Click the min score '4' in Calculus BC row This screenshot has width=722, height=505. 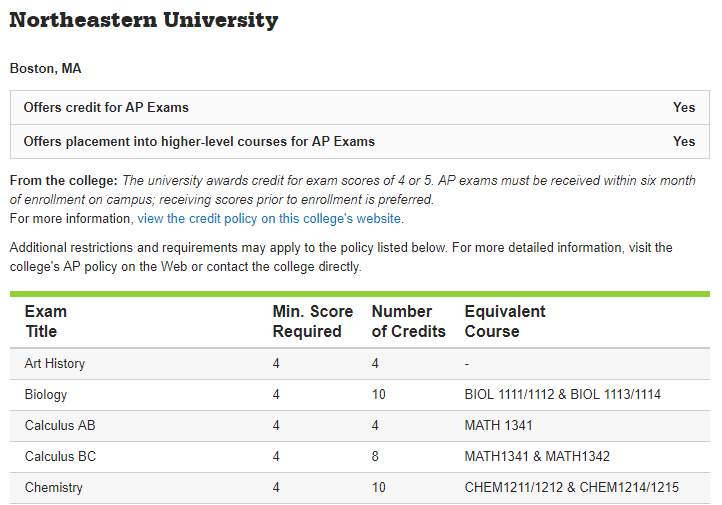[276, 456]
